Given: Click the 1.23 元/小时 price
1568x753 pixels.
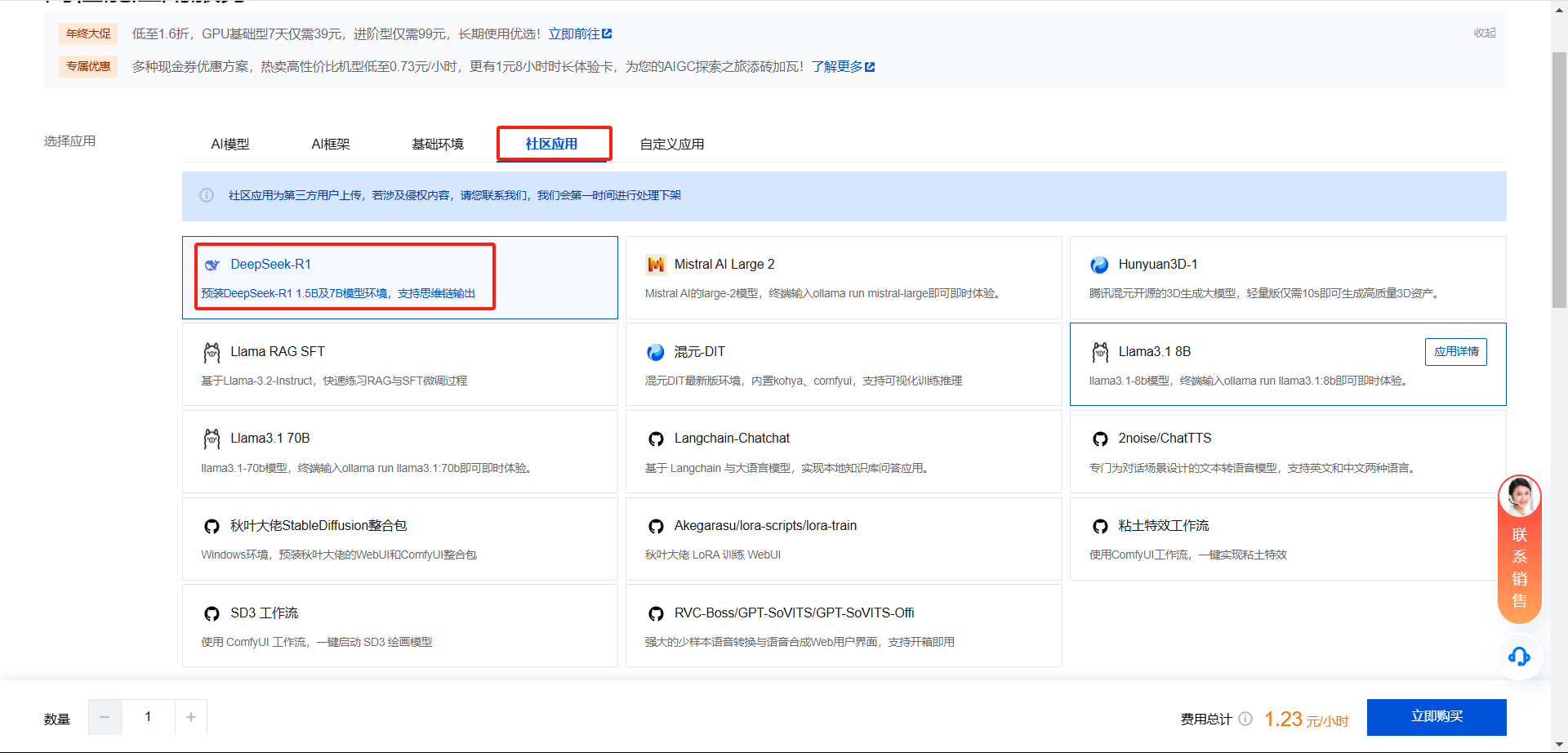Looking at the screenshot, I should [x=1306, y=719].
